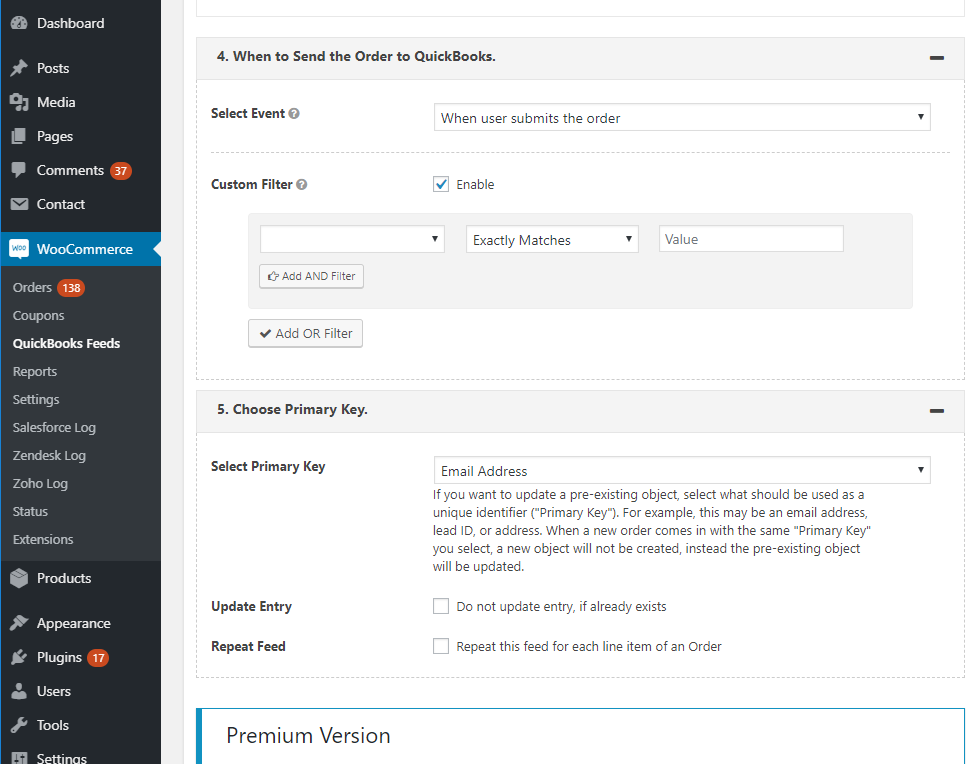Click the Plugins plug icon
Screen dimensions: 971x764
19,657
